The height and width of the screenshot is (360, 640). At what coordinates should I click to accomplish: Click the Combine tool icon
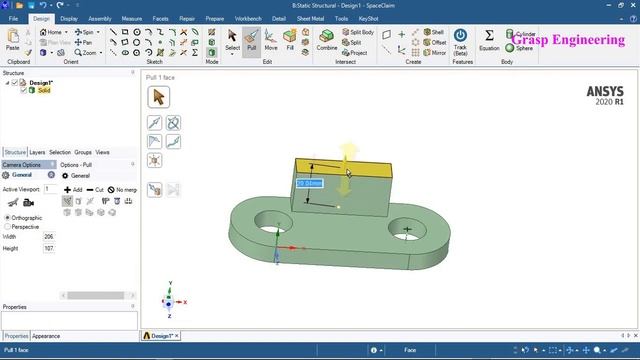(327, 40)
